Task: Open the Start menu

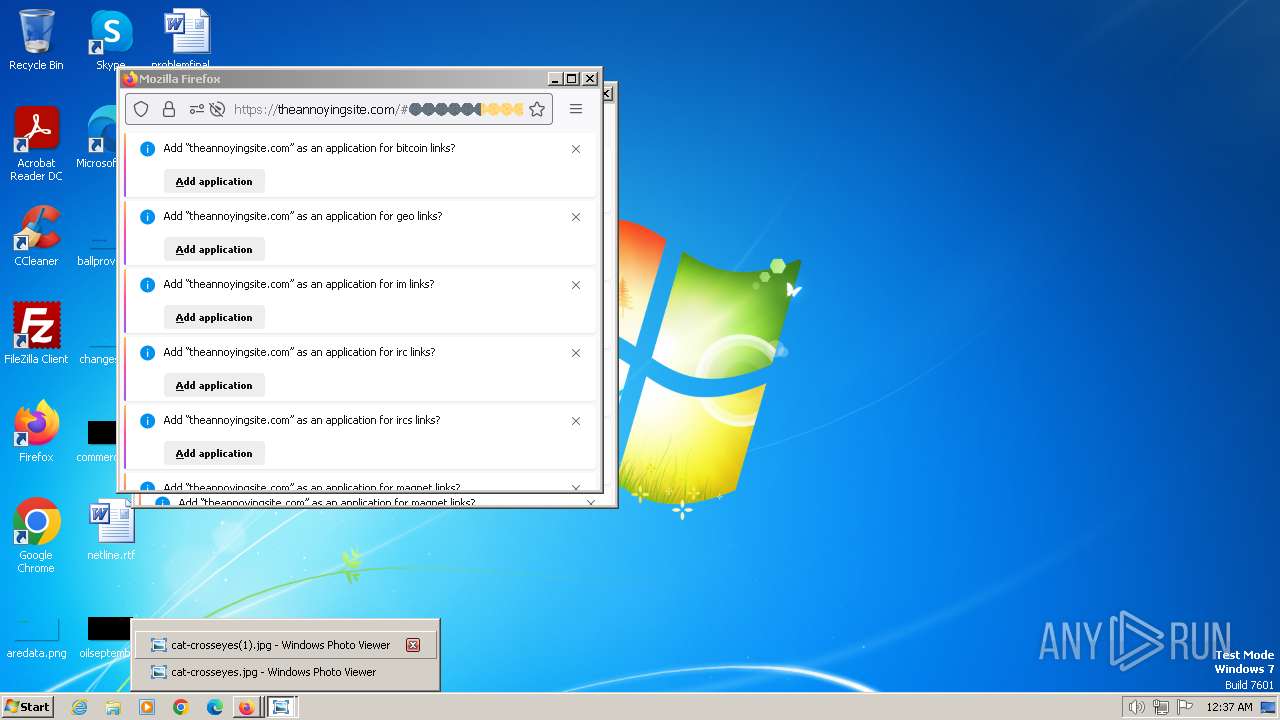Action: click(27, 706)
